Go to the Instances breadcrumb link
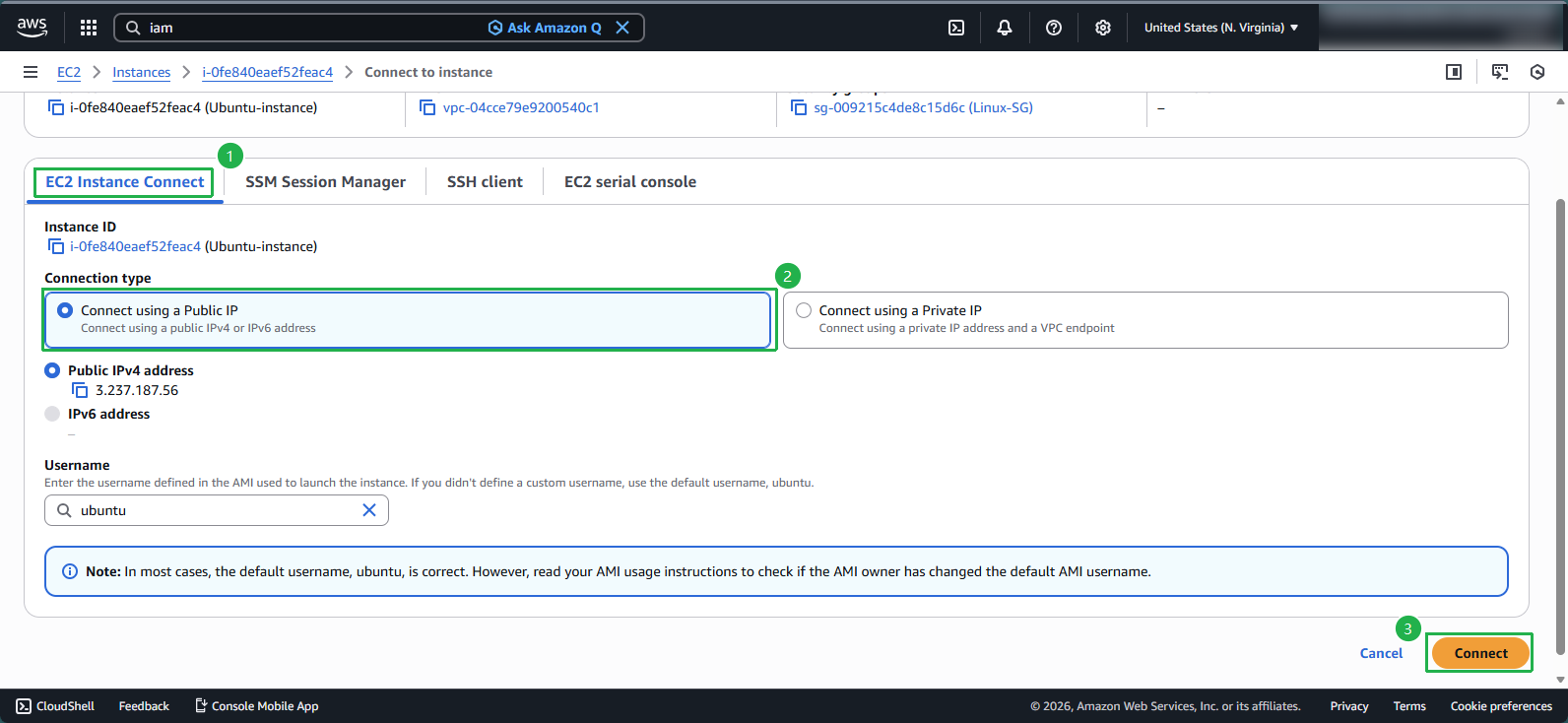1568x723 pixels. click(x=141, y=72)
